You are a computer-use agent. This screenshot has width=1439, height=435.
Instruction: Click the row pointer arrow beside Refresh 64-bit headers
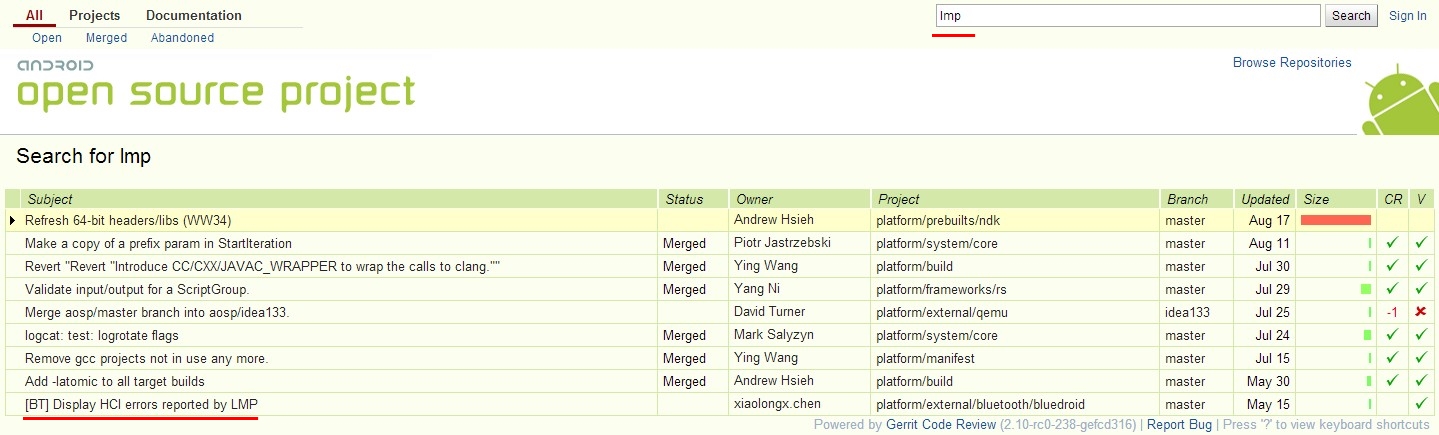click(x=12, y=220)
